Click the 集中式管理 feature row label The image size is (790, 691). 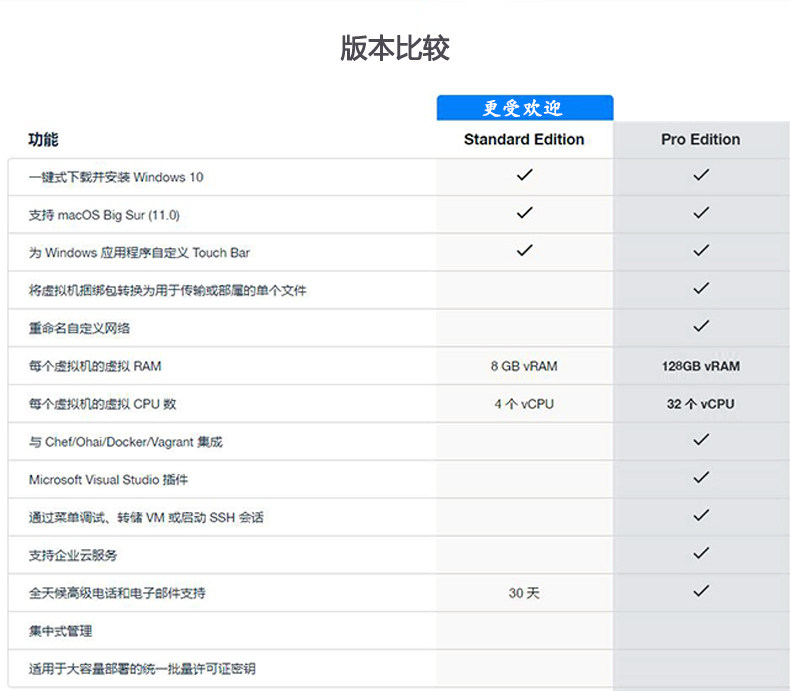pos(60,631)
